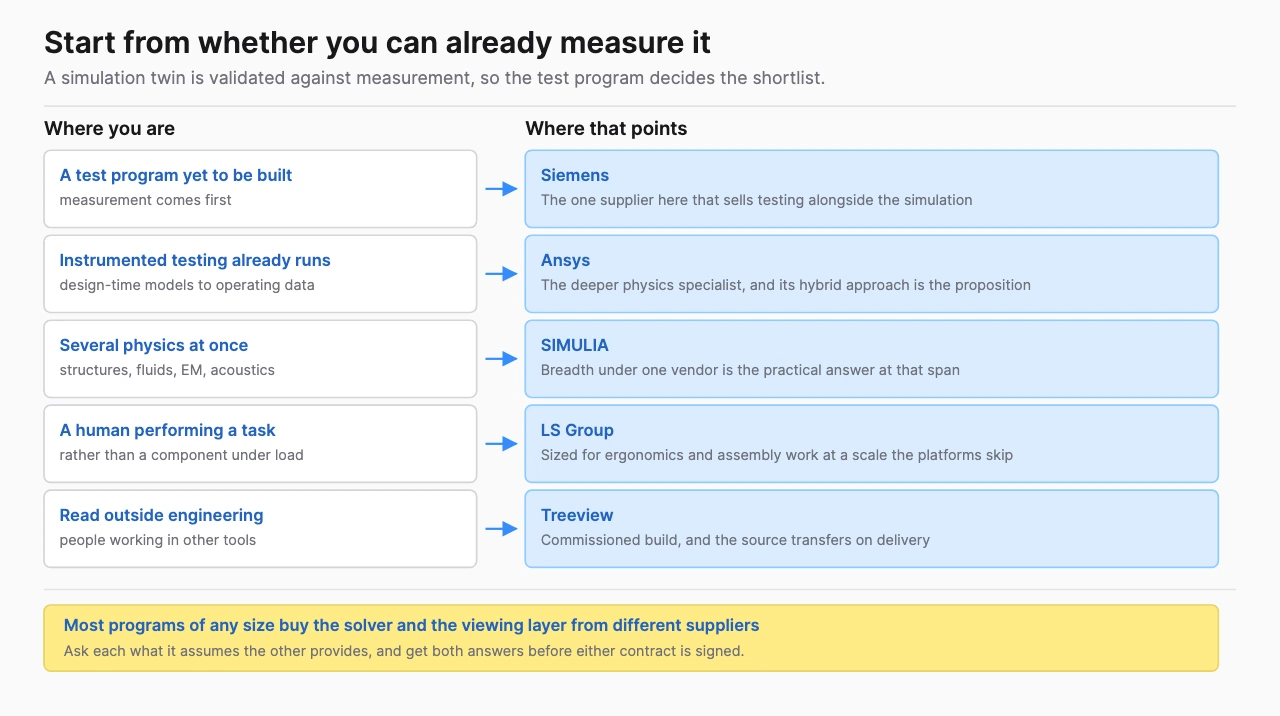This screenshot has height=716, width=1280.
Task: Click the "Where that points" column heading
Action: 606,129
